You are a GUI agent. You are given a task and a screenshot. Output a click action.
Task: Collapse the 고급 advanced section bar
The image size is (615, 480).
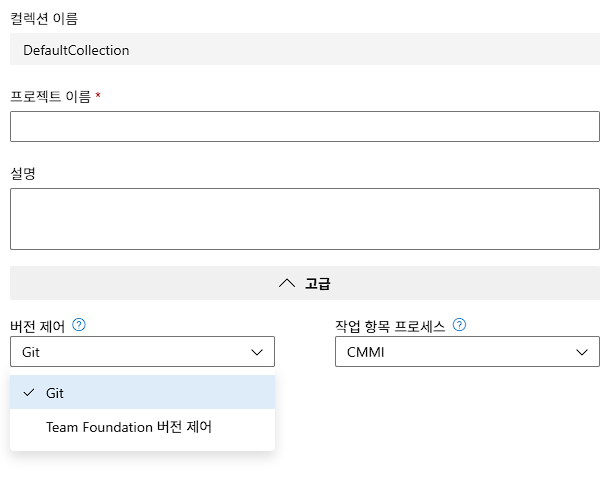pyautogui.click(x=305, y=283)
